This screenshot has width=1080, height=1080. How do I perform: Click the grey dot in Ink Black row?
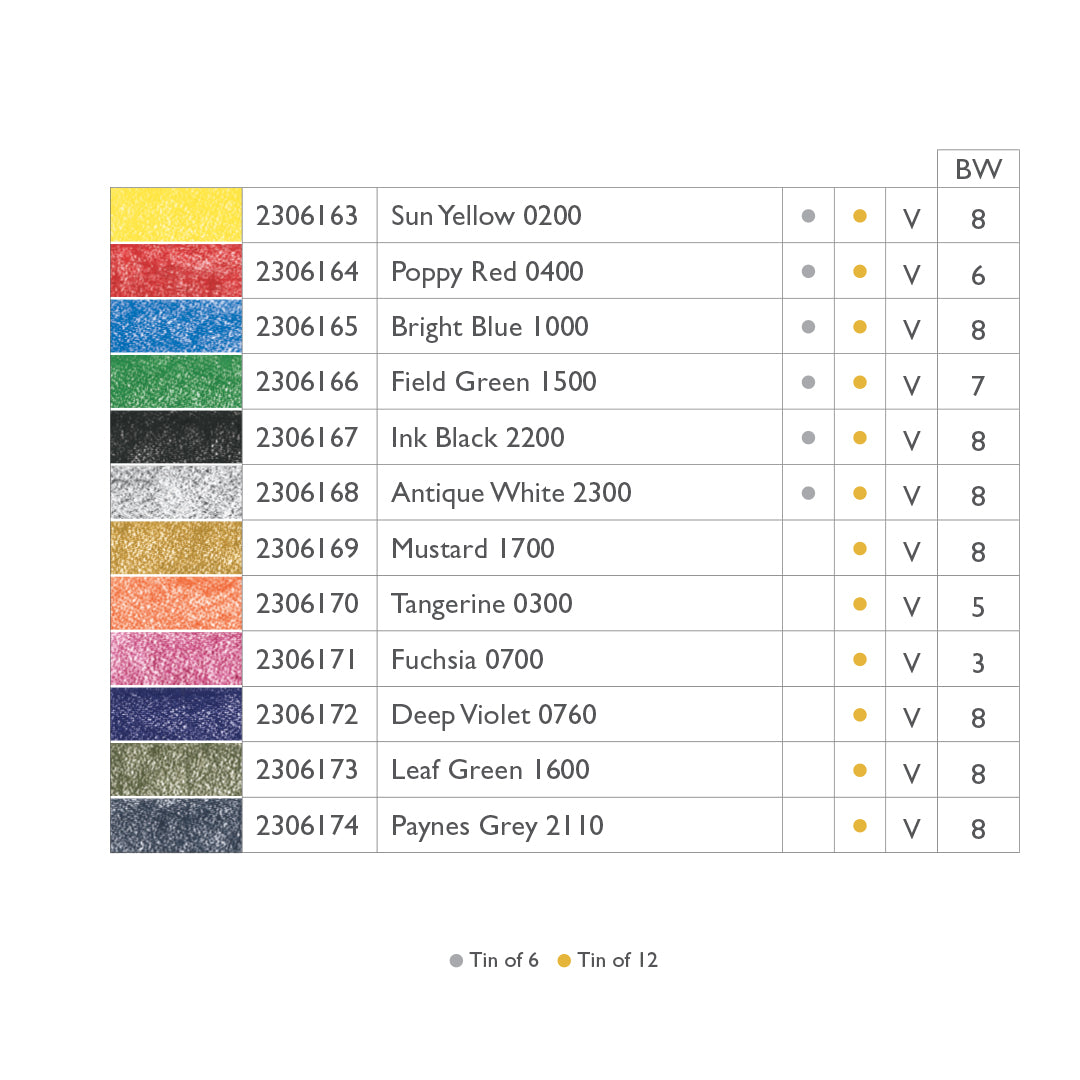pyautogui.click(x=808, y=437)
